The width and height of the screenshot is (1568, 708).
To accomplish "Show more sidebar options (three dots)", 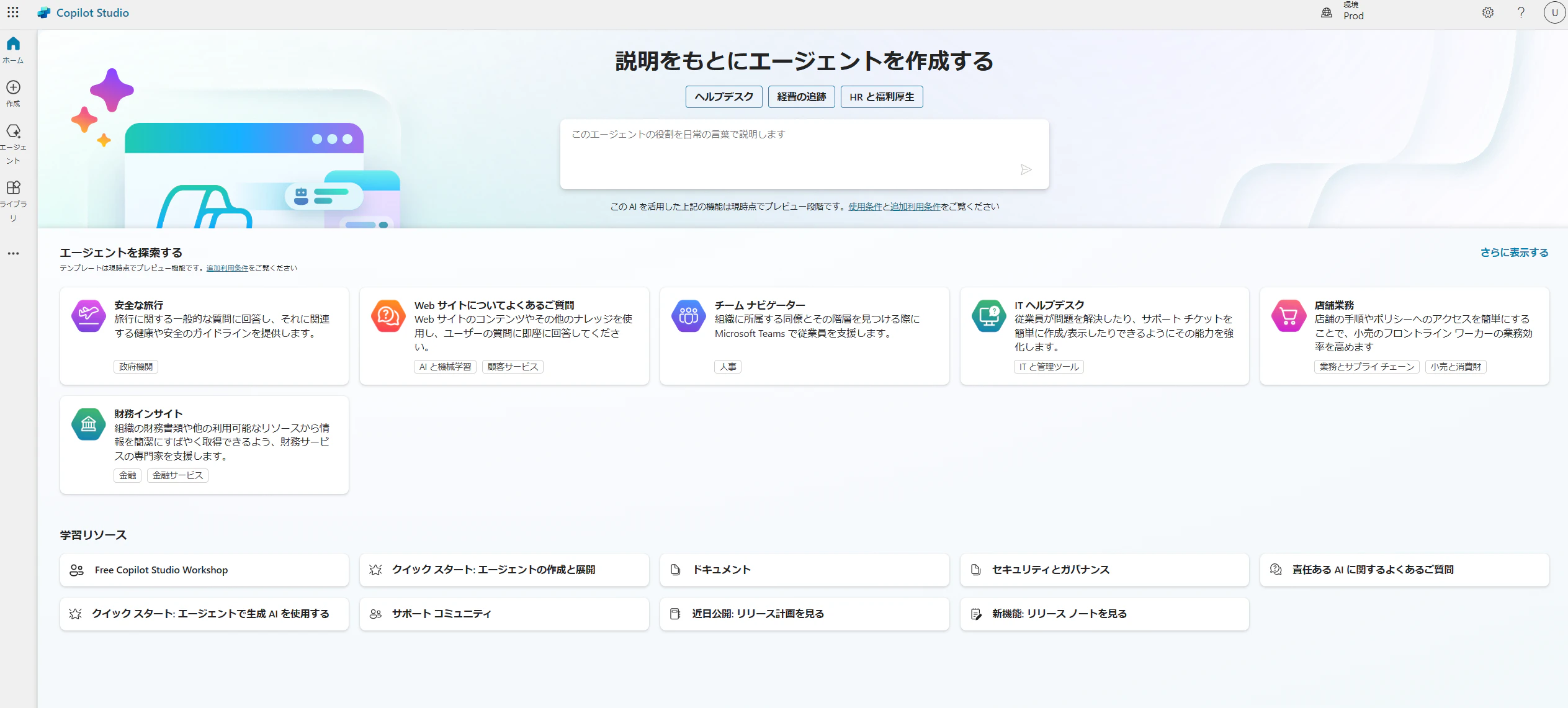I will pos(13,253).
